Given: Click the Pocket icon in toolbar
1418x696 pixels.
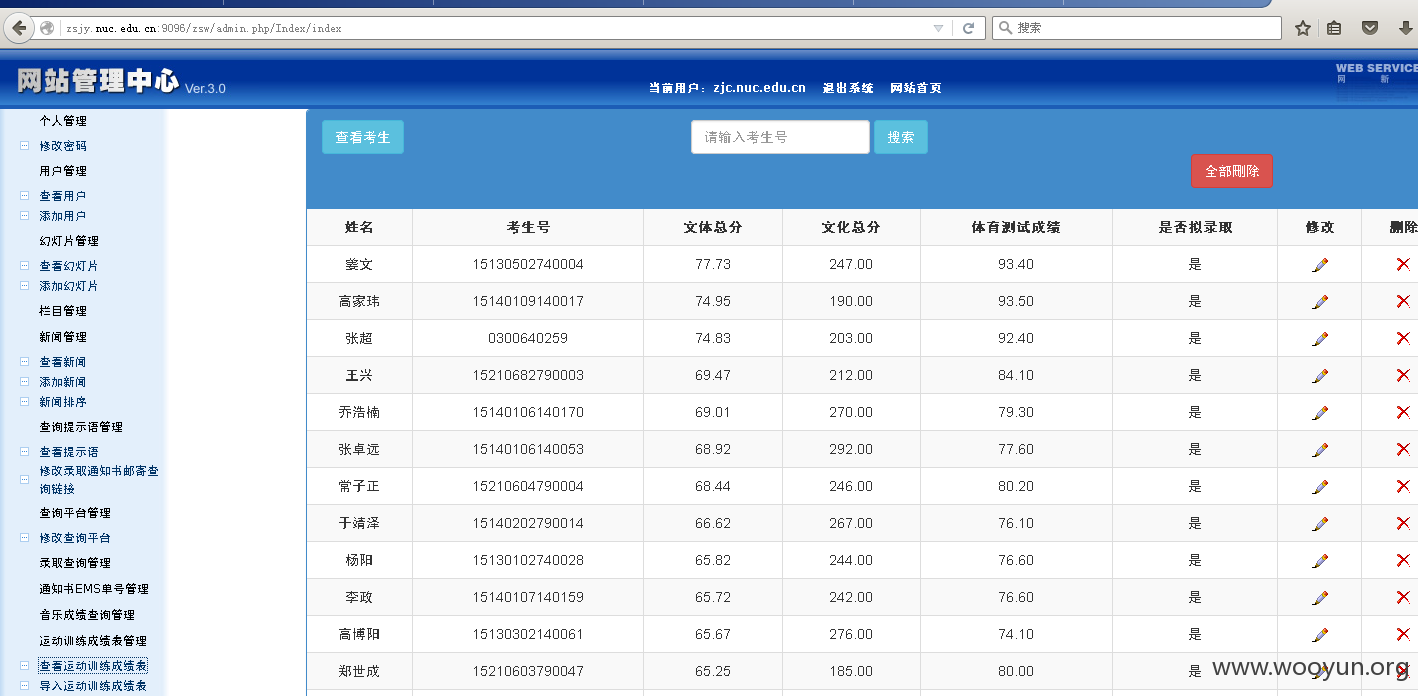Looking at the screenshot, I should point(1370,28).
